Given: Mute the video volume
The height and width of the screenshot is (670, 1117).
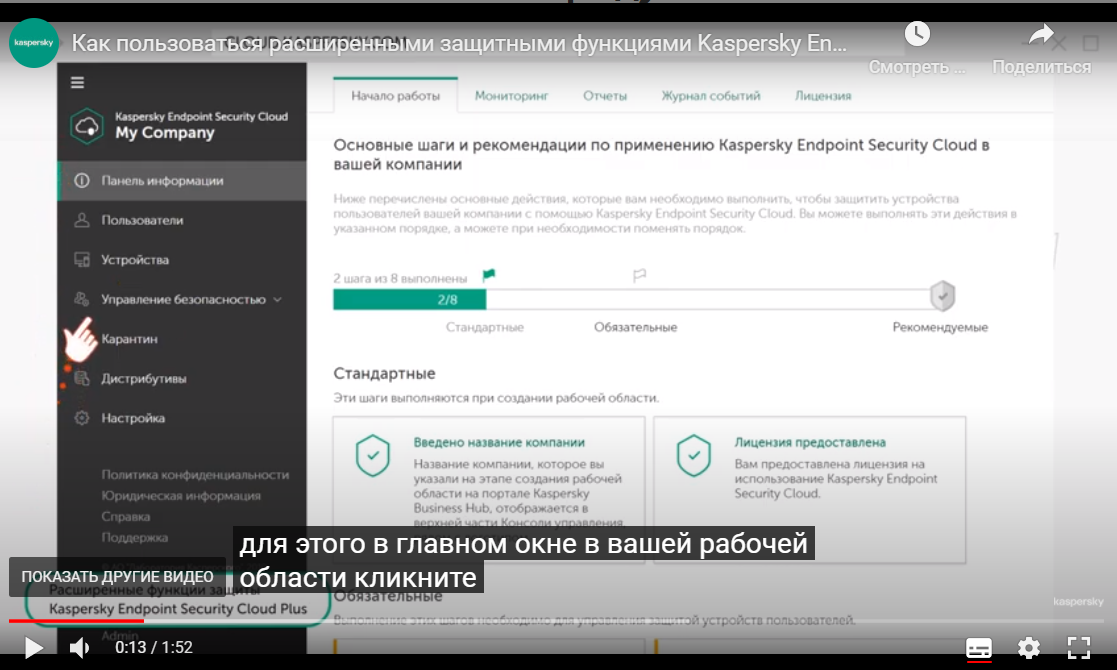Looking at the screenshot, I should coord(79,647).
